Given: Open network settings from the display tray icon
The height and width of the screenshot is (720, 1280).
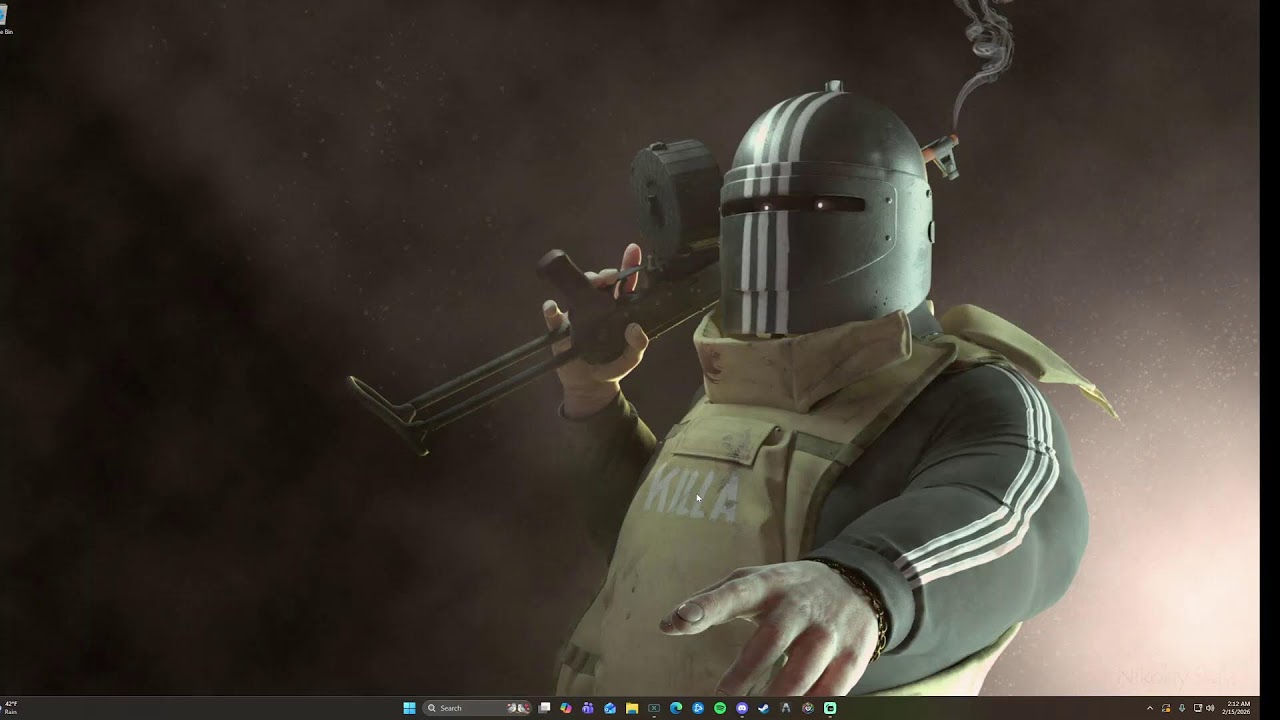Looking at the screenshot, I should point(1198,708).
